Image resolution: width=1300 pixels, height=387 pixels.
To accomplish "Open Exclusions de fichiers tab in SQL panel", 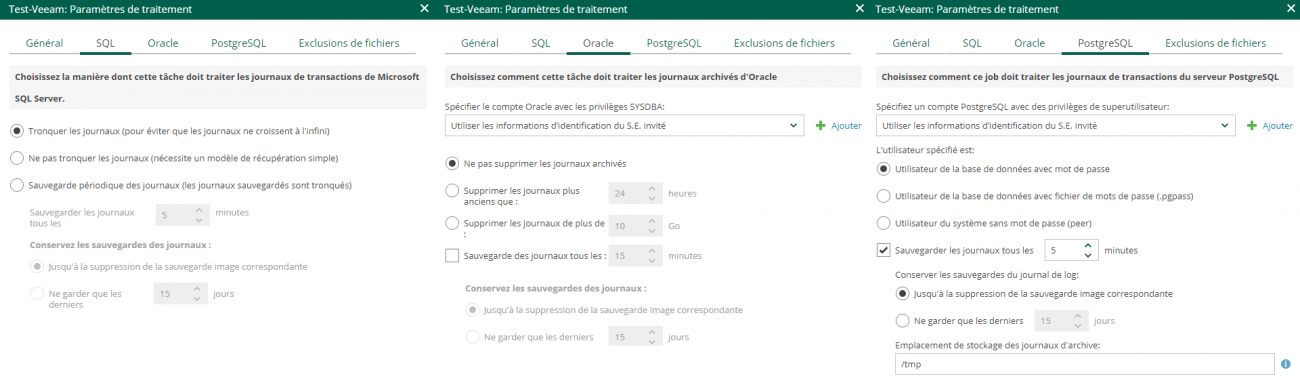I will point(349,44).
